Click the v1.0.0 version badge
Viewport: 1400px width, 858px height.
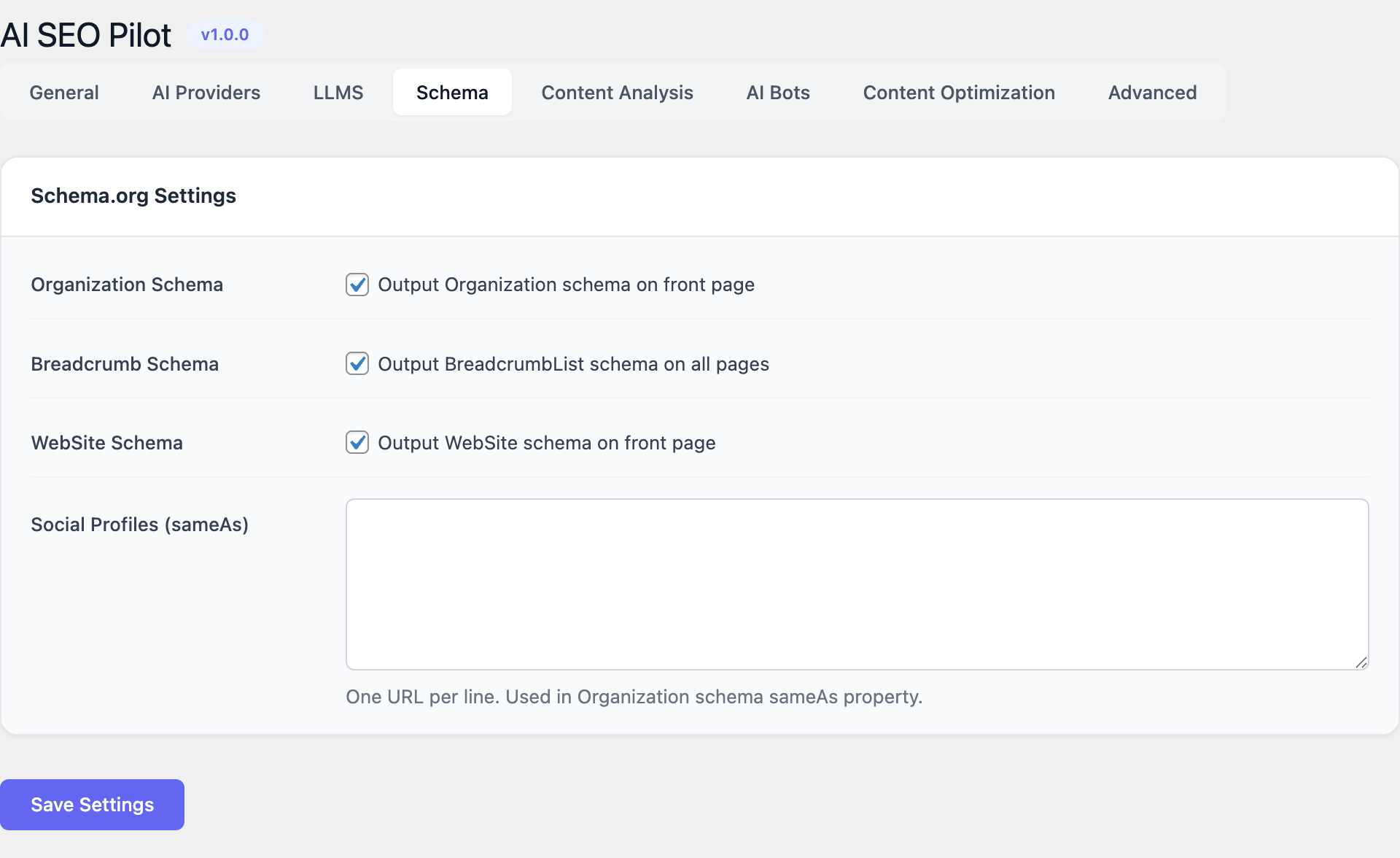[x=225, y=35]
